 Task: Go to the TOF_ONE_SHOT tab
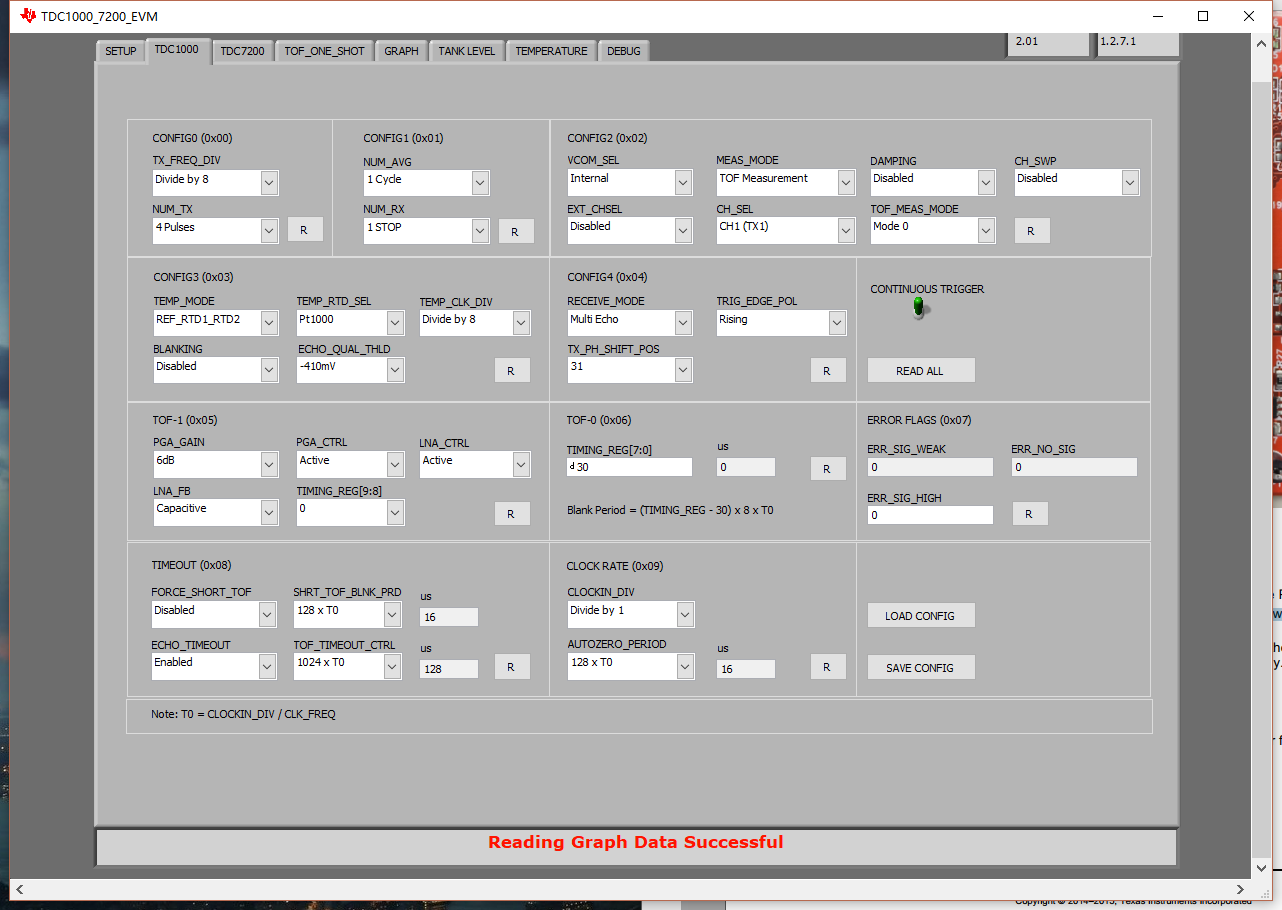point(324,51)
